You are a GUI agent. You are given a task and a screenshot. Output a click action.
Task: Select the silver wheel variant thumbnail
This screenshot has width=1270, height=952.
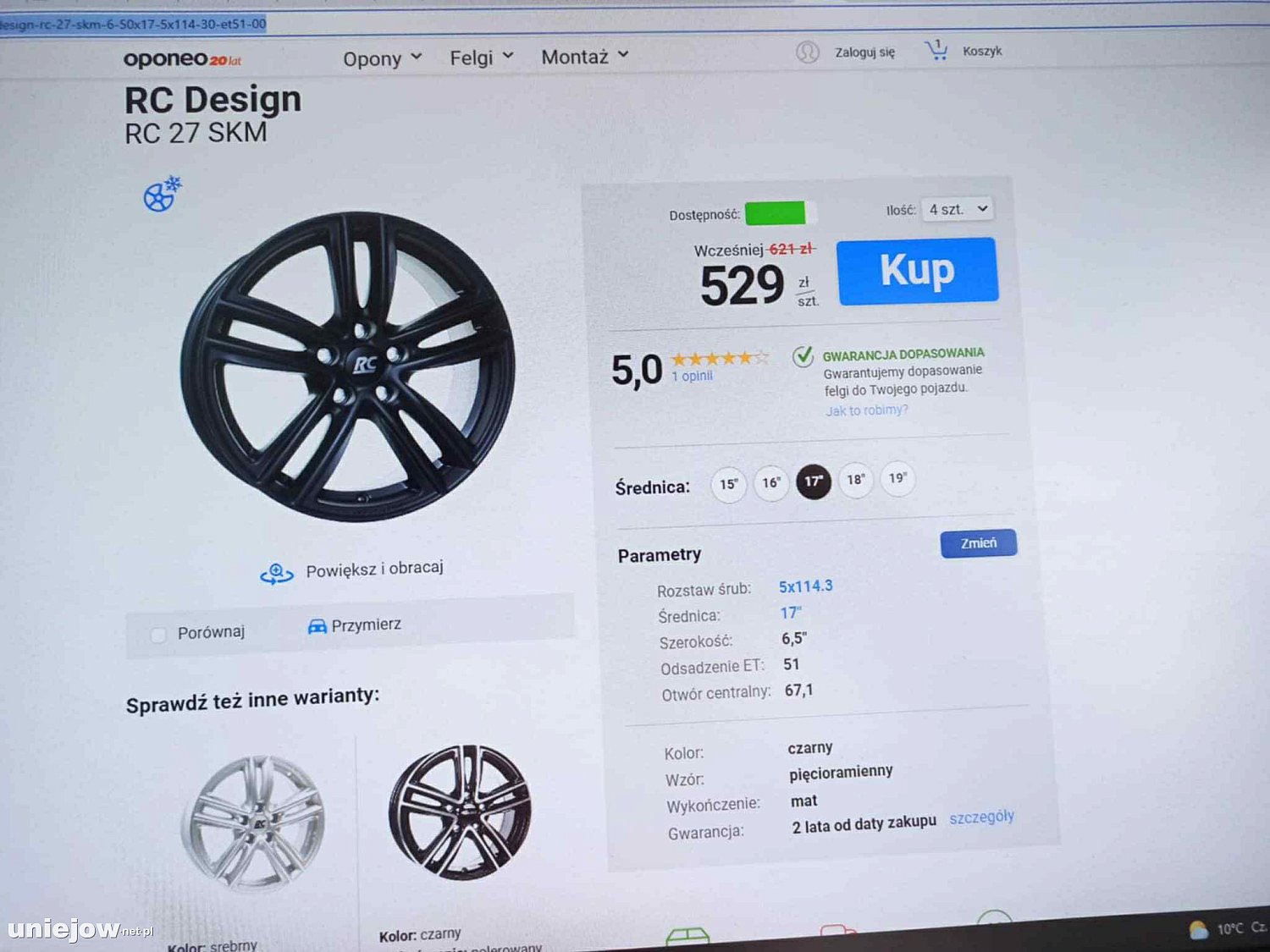coord(252,823)
